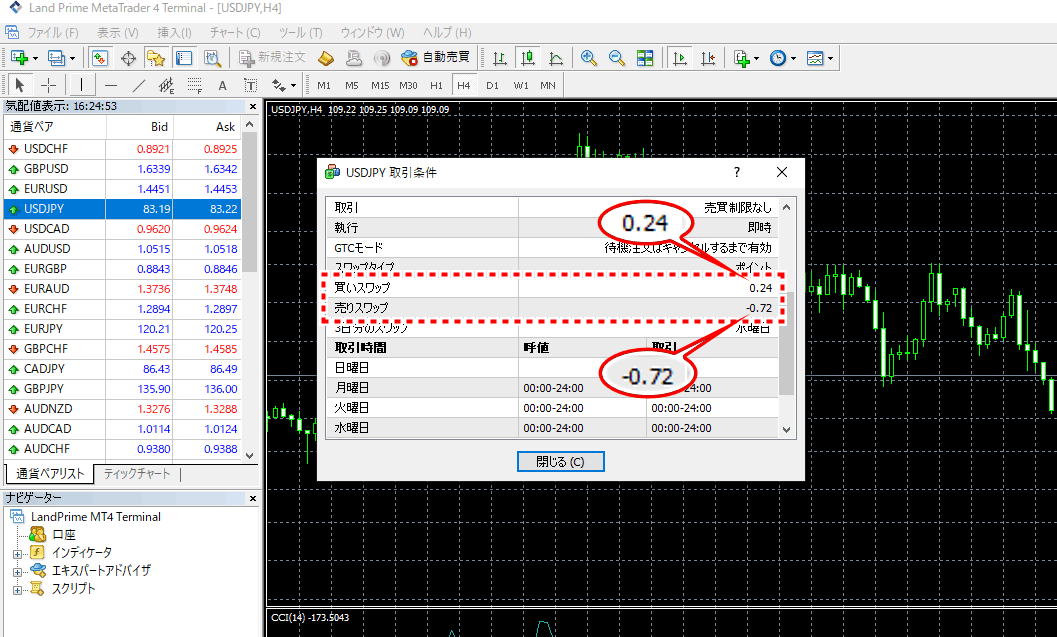Image resolution: width=1057 pixels, height=637 pixels.
Task: Switch to M5 timeframe
Action: pos(352,86)
